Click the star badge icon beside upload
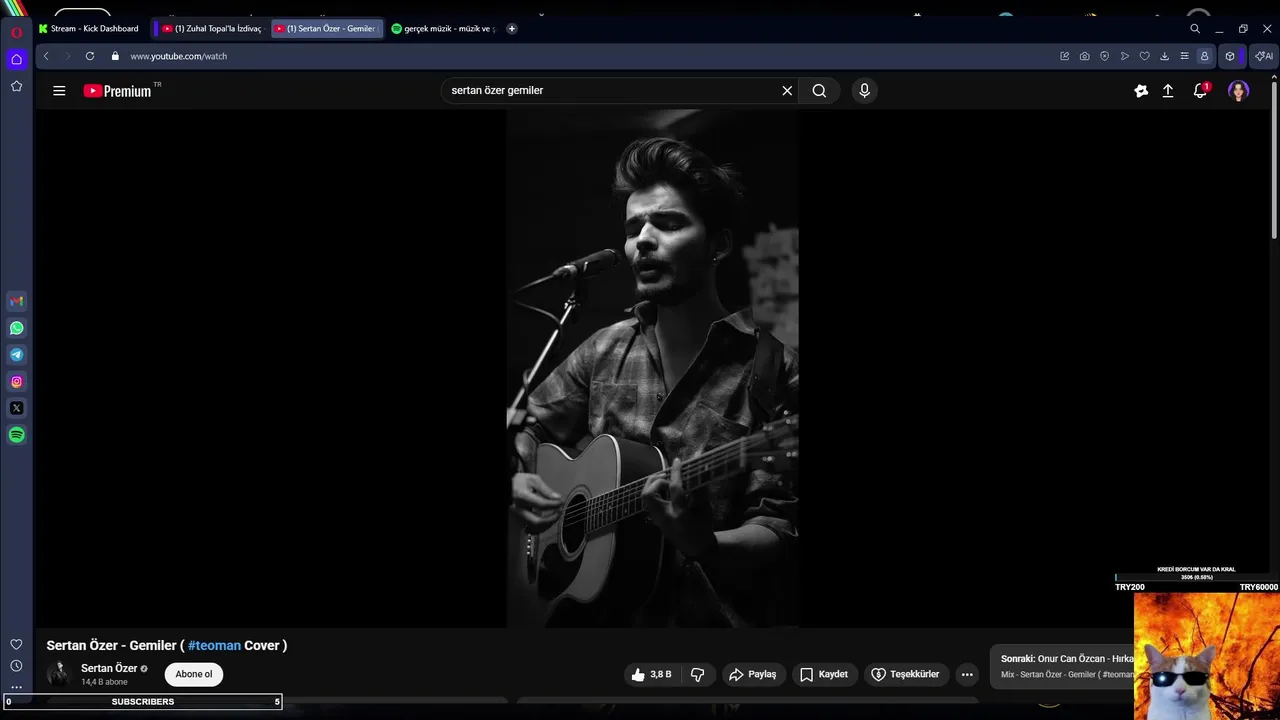Screen dimensions: 1280x720 (1141, 91)
